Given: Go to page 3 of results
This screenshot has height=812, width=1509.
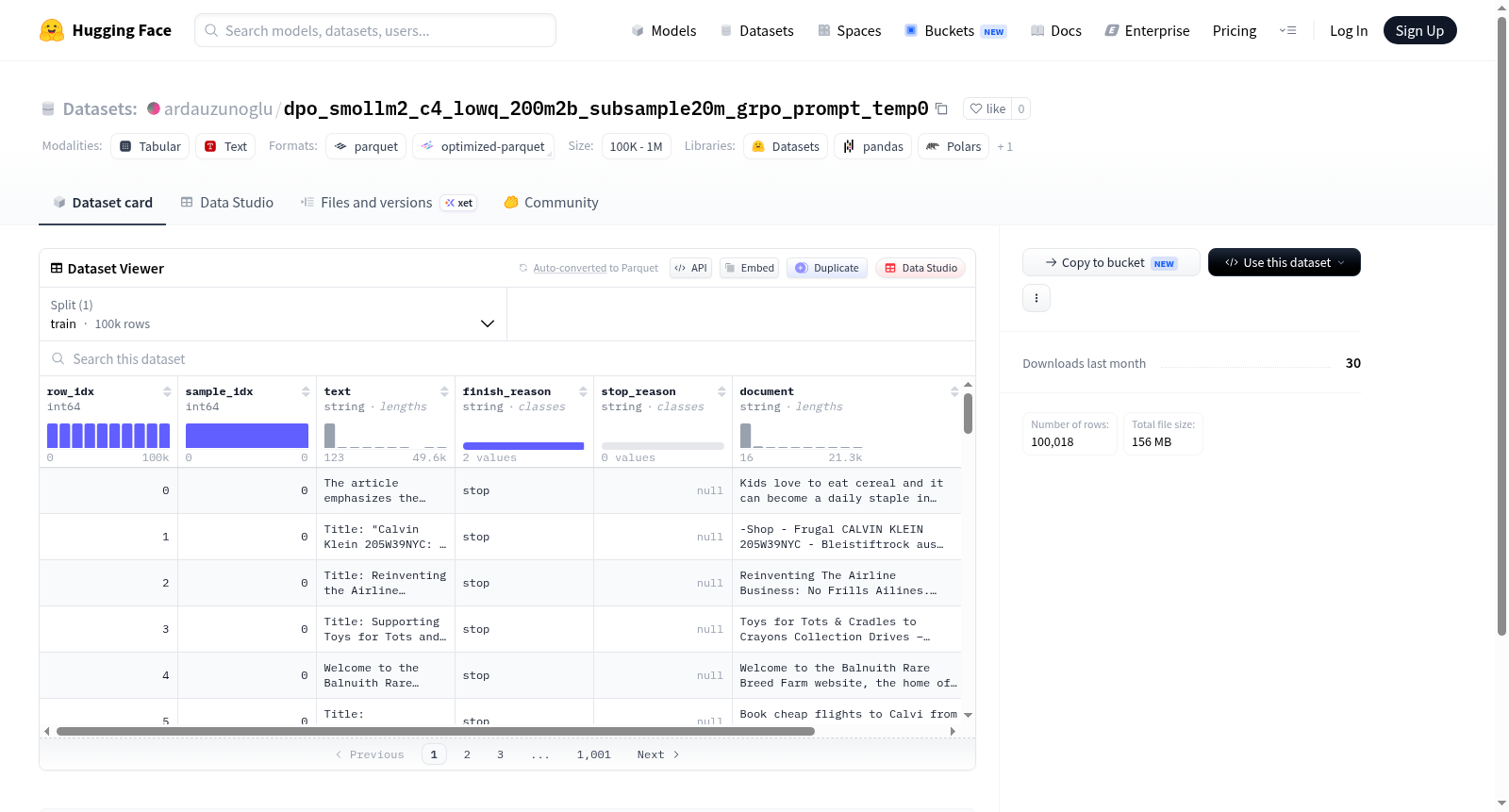Looking at the screenshot, I should [x=500, y=754].
